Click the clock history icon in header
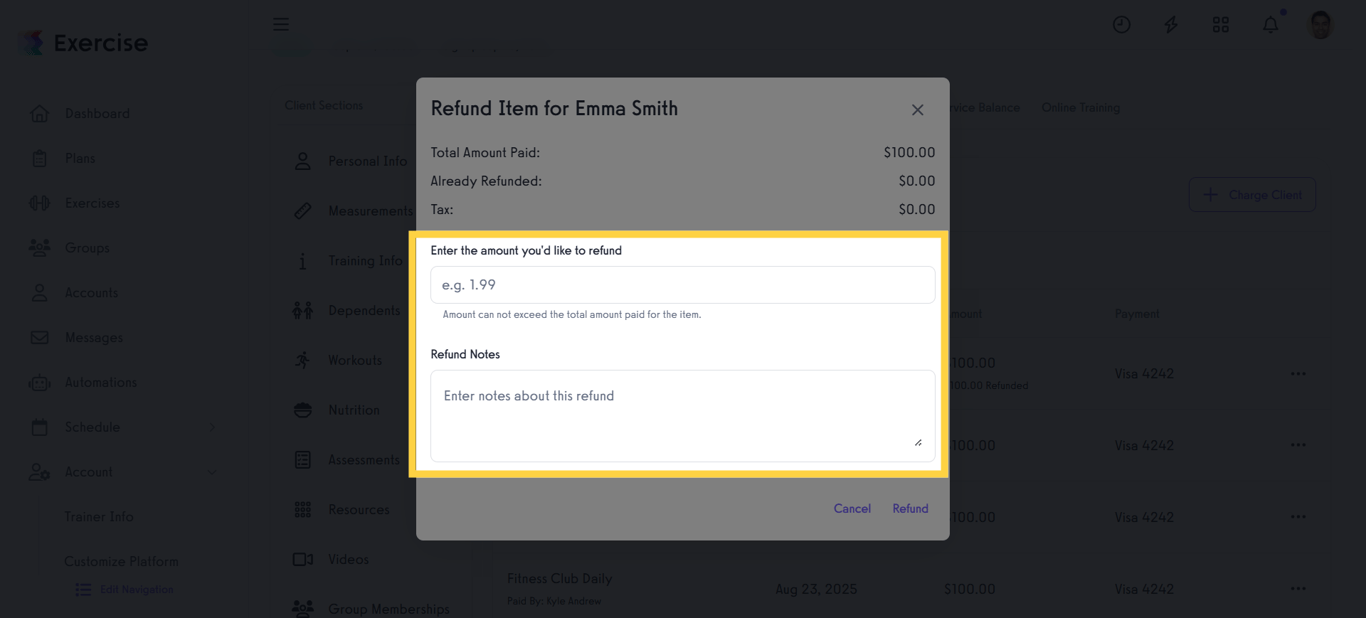 (x=1121, y=24)
